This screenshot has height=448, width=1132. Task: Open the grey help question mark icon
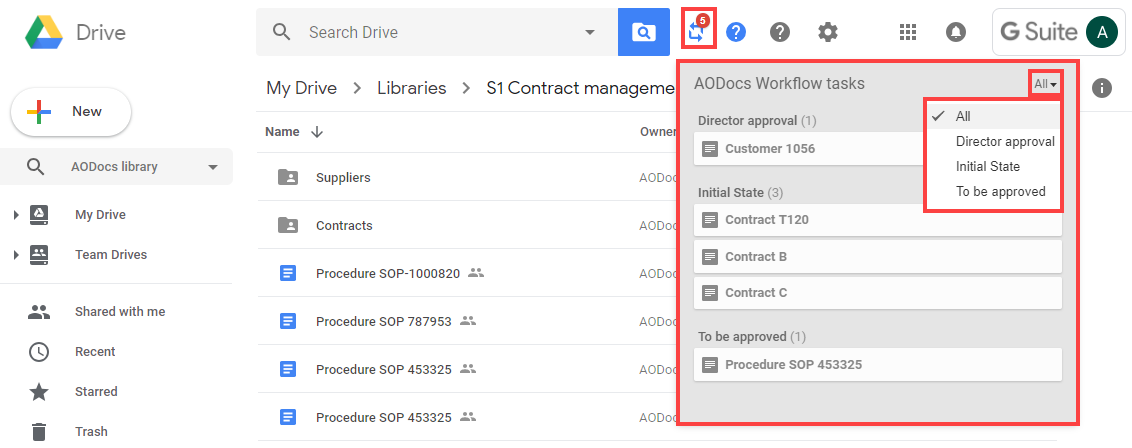(780, 32)
